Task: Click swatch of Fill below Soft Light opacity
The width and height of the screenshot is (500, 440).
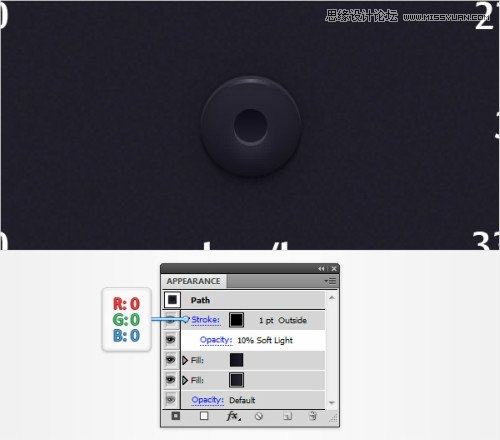Action: (x=236, y=360)
